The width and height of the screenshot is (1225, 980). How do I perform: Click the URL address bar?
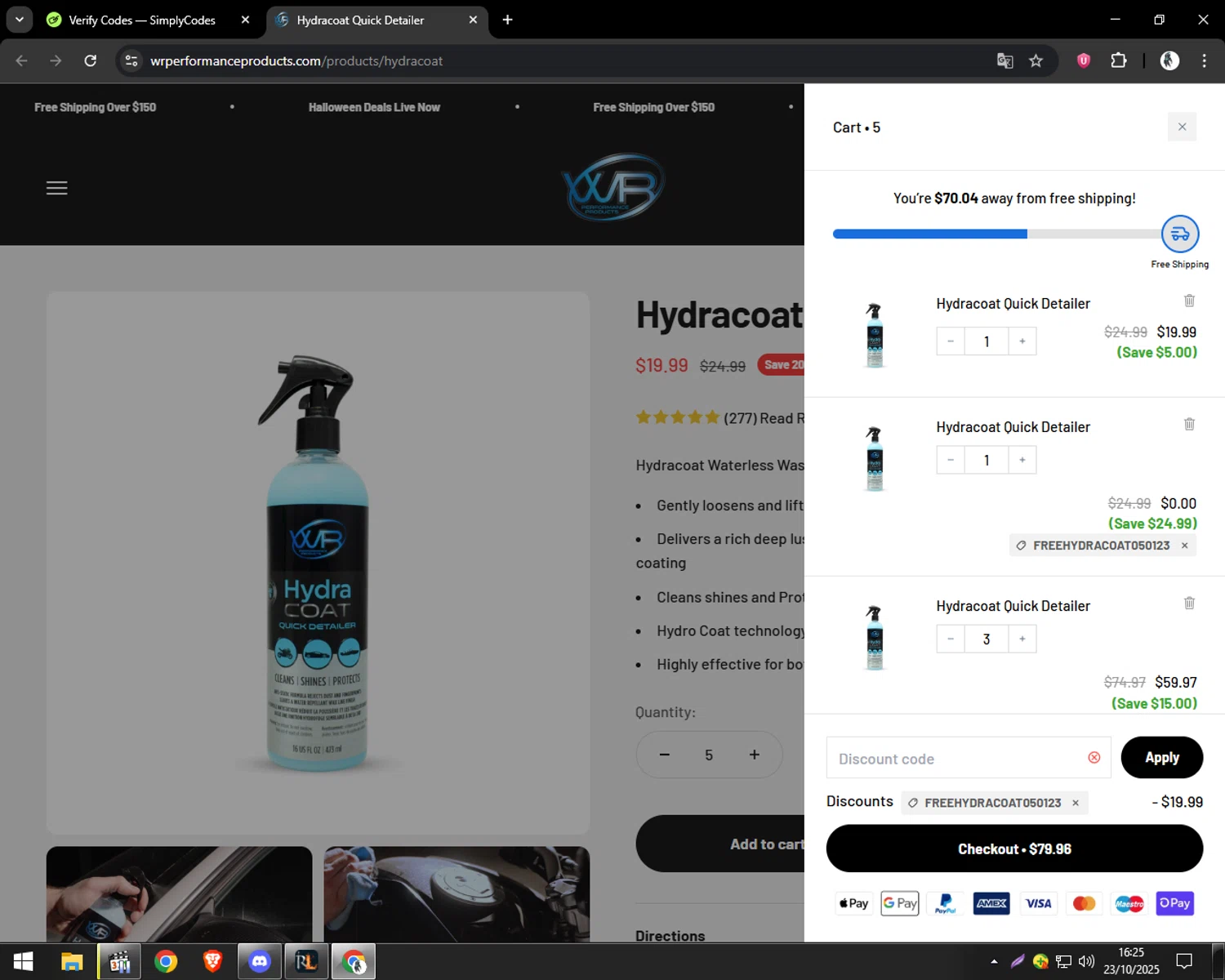tap(563, 60)
